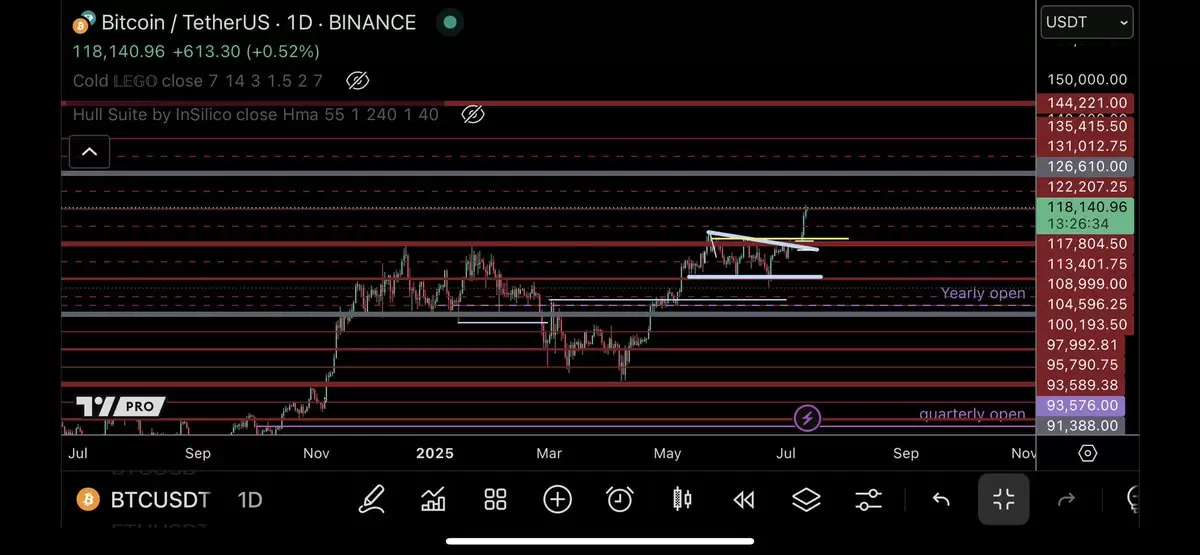The width and height of the screenshot is (1200, 555).
Task: Click the 113,401.75 price level label
Action: point(1087,265)
